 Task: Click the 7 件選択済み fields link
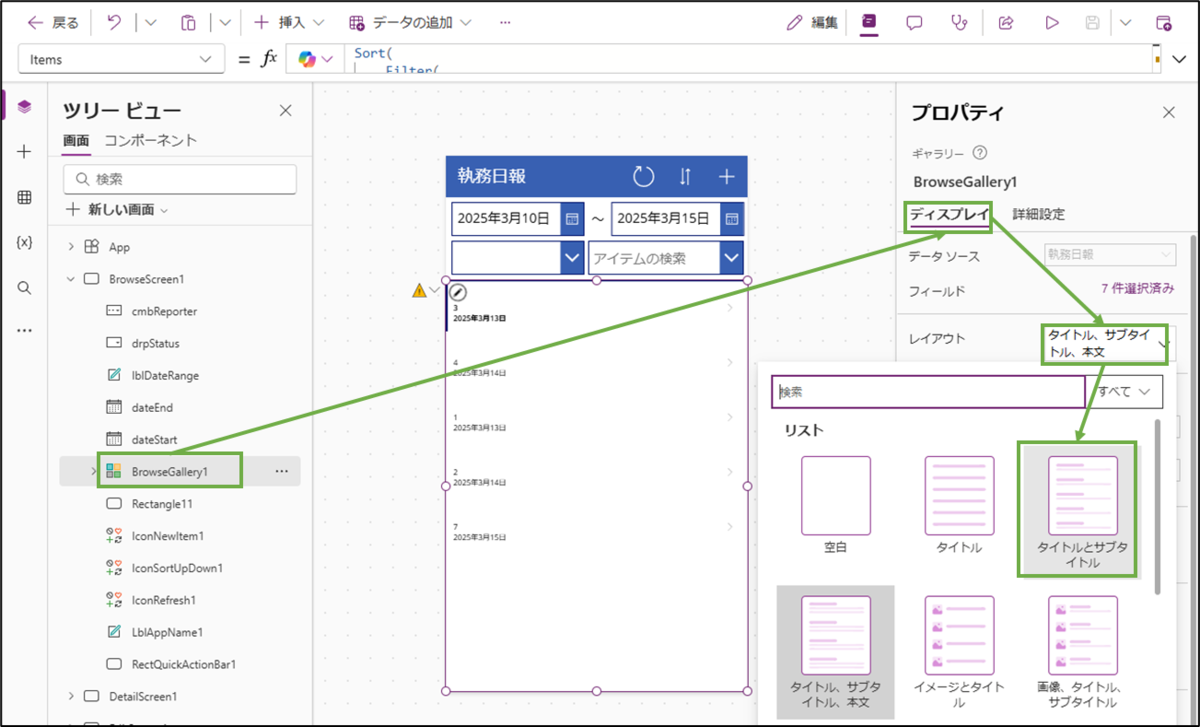pos(1138,289)
